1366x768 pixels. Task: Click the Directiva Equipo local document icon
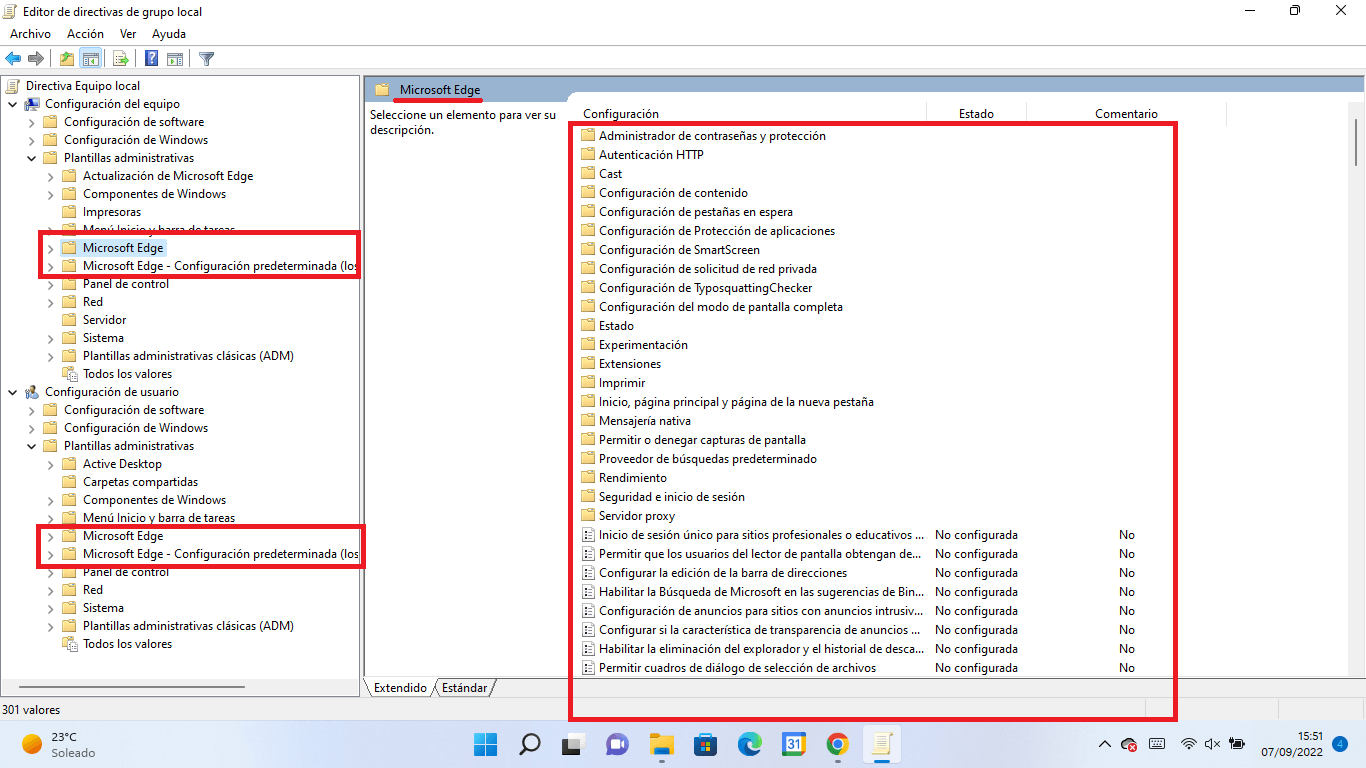pyautogui.click(x=13, y=86)
